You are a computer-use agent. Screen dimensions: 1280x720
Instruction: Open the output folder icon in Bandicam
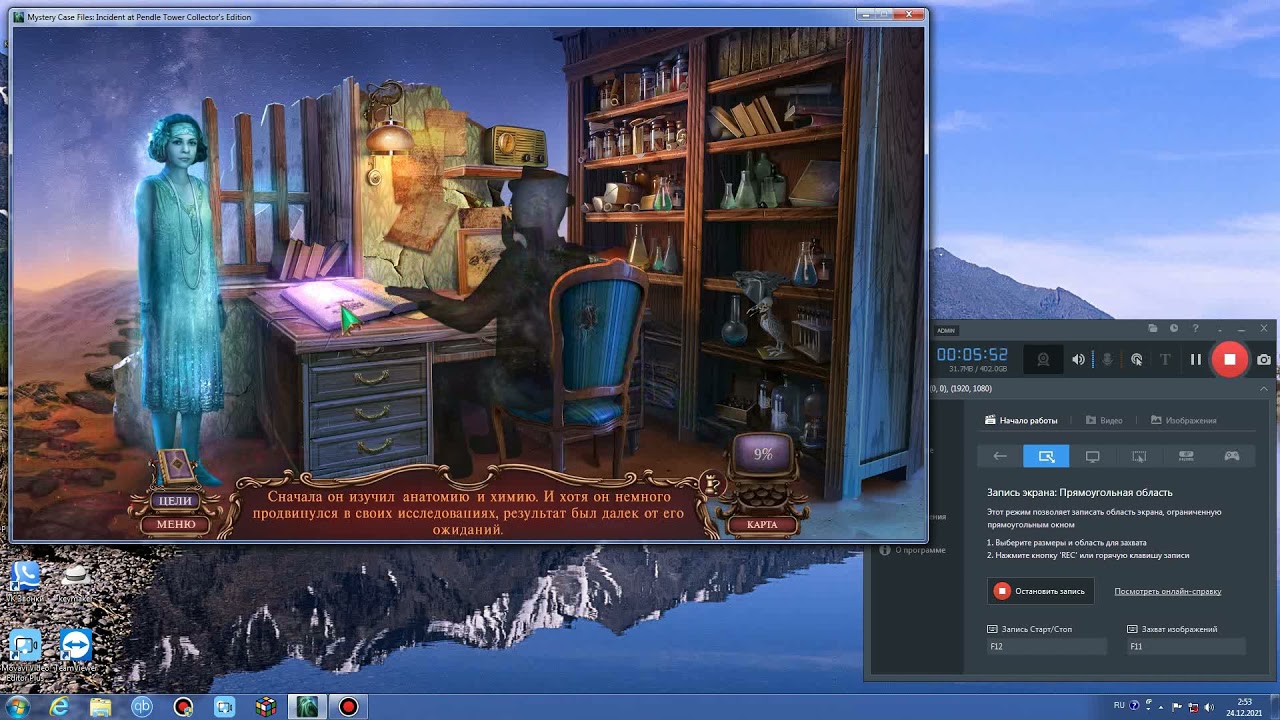coord(1152,328)
